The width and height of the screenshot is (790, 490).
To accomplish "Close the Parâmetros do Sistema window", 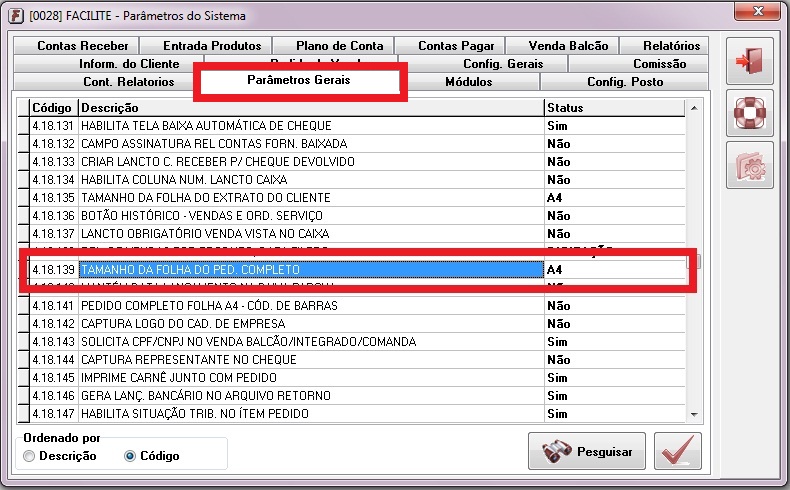I will [x=757, y=11].
